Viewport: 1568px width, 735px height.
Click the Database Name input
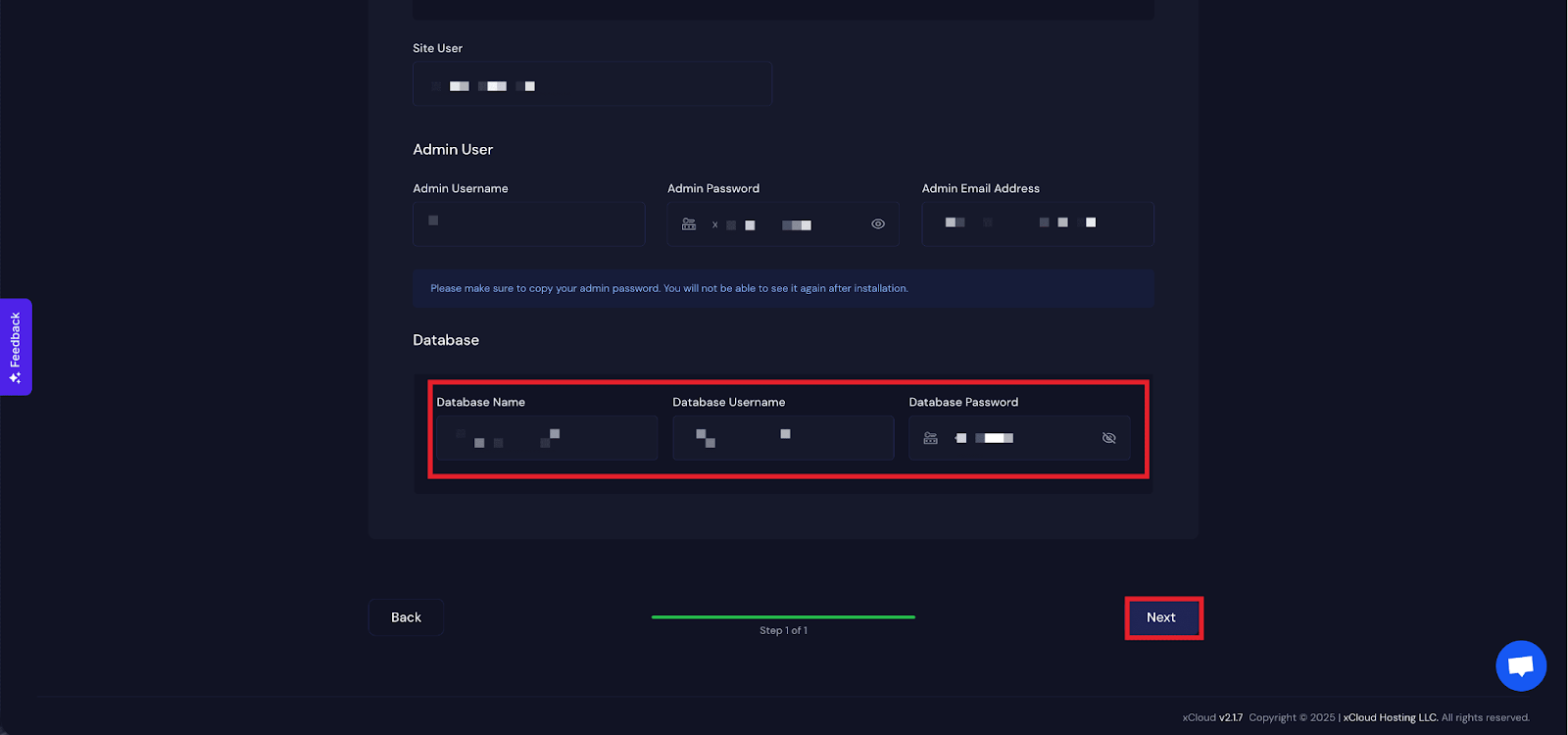click(546, 438)
